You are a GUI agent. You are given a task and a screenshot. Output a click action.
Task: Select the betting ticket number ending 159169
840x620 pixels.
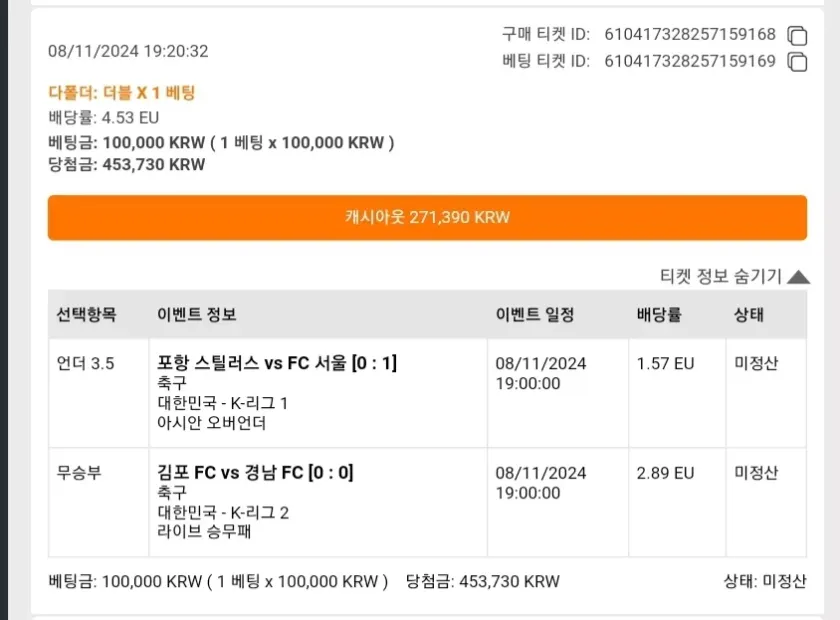(x=690, y=62)
